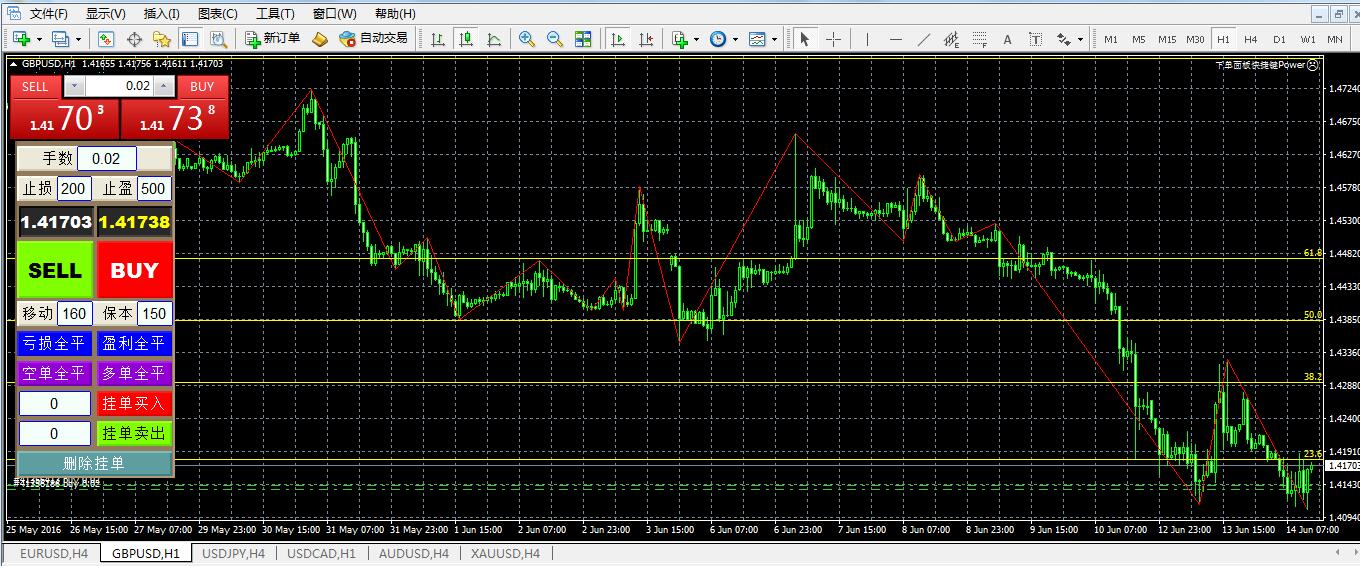Click the 盈利全平 button
1360x566 pixels.
[135, 343]
